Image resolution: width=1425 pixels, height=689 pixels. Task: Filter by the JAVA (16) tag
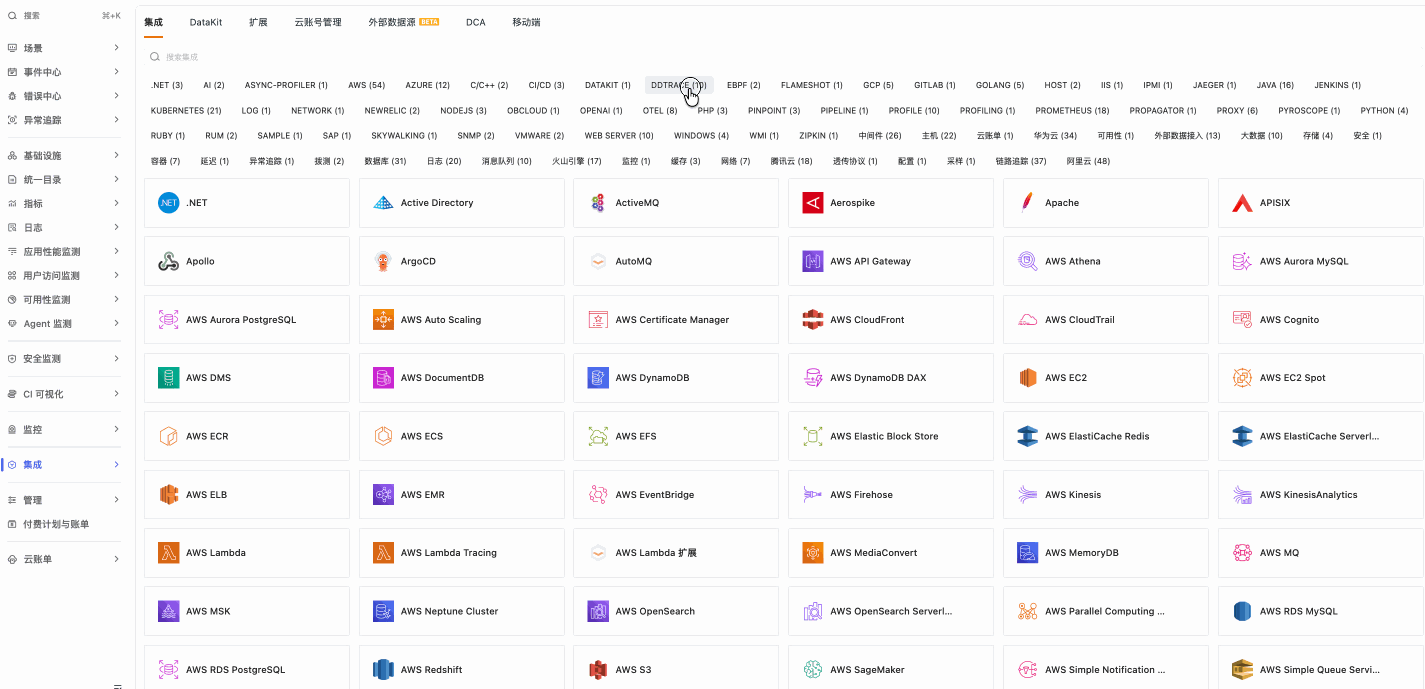pyautogui.click(x=1275, y=85)
